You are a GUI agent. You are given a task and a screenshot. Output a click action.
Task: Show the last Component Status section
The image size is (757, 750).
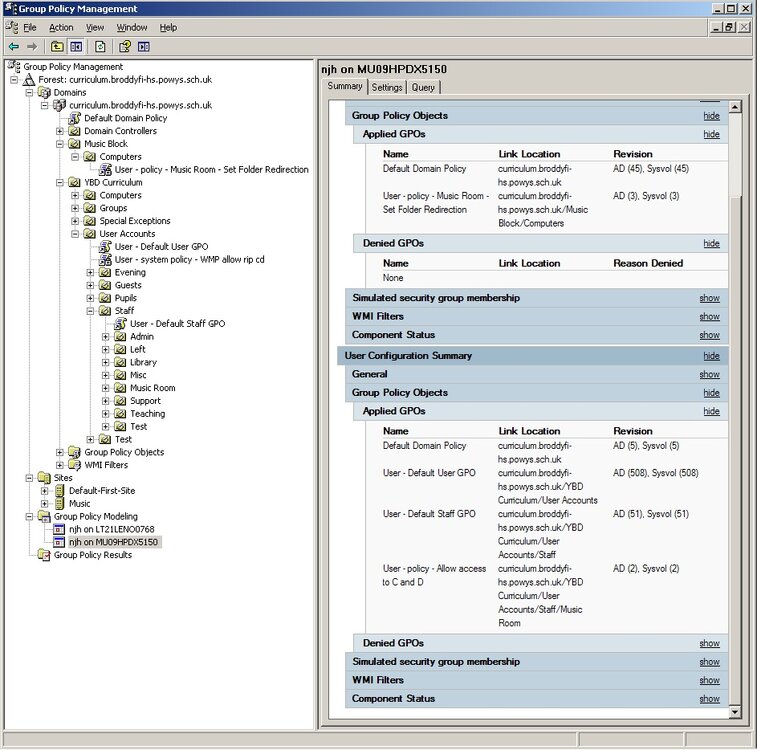coord(709,699)
